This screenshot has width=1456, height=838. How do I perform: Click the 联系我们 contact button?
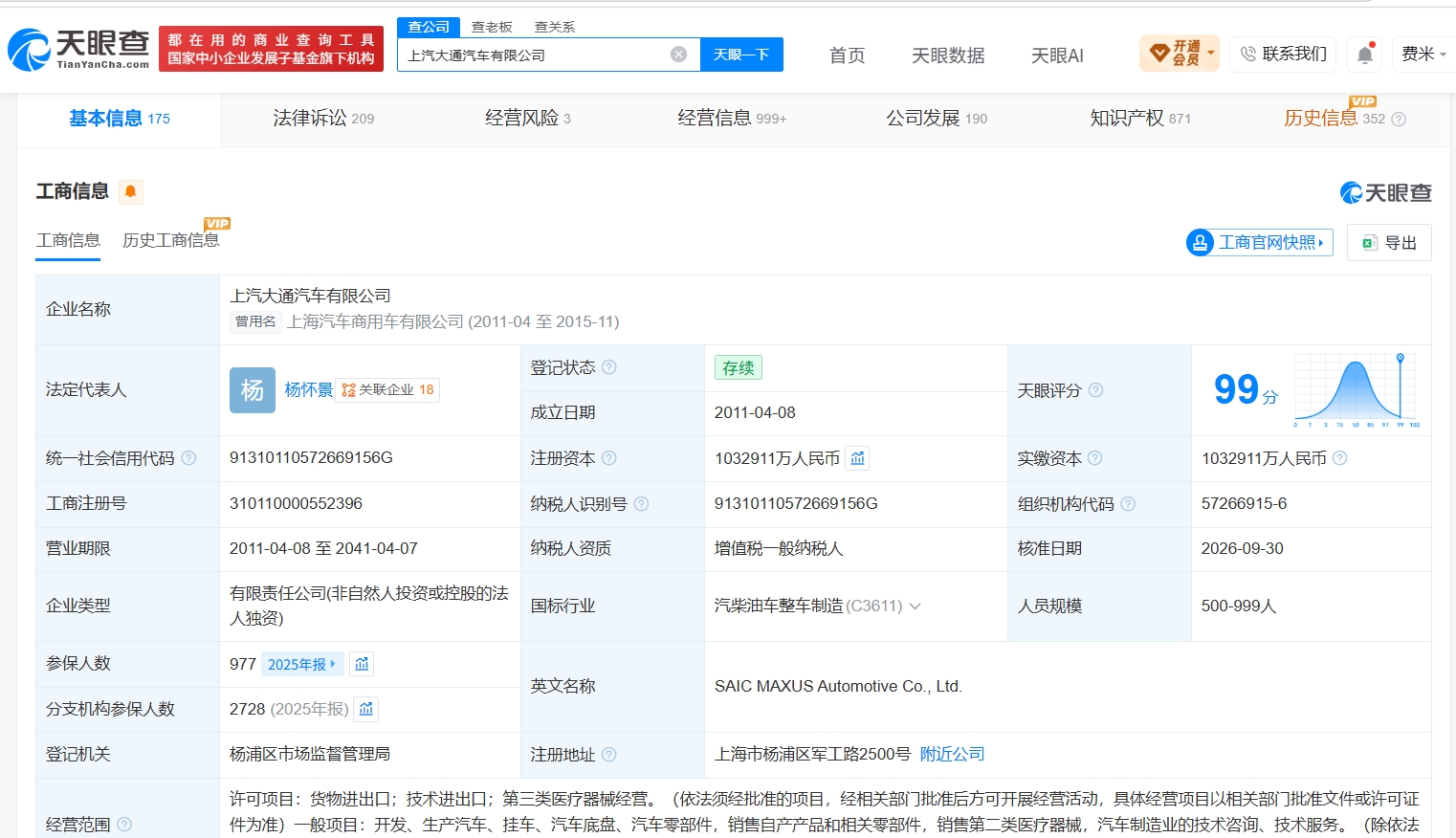tap(1284, 55)
